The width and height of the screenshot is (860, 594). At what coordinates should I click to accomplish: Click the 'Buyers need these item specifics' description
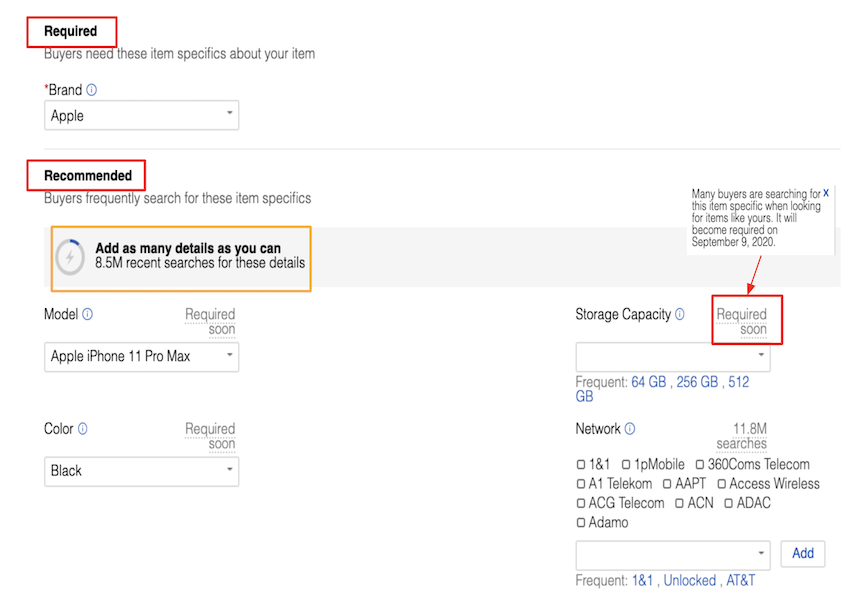179,54
